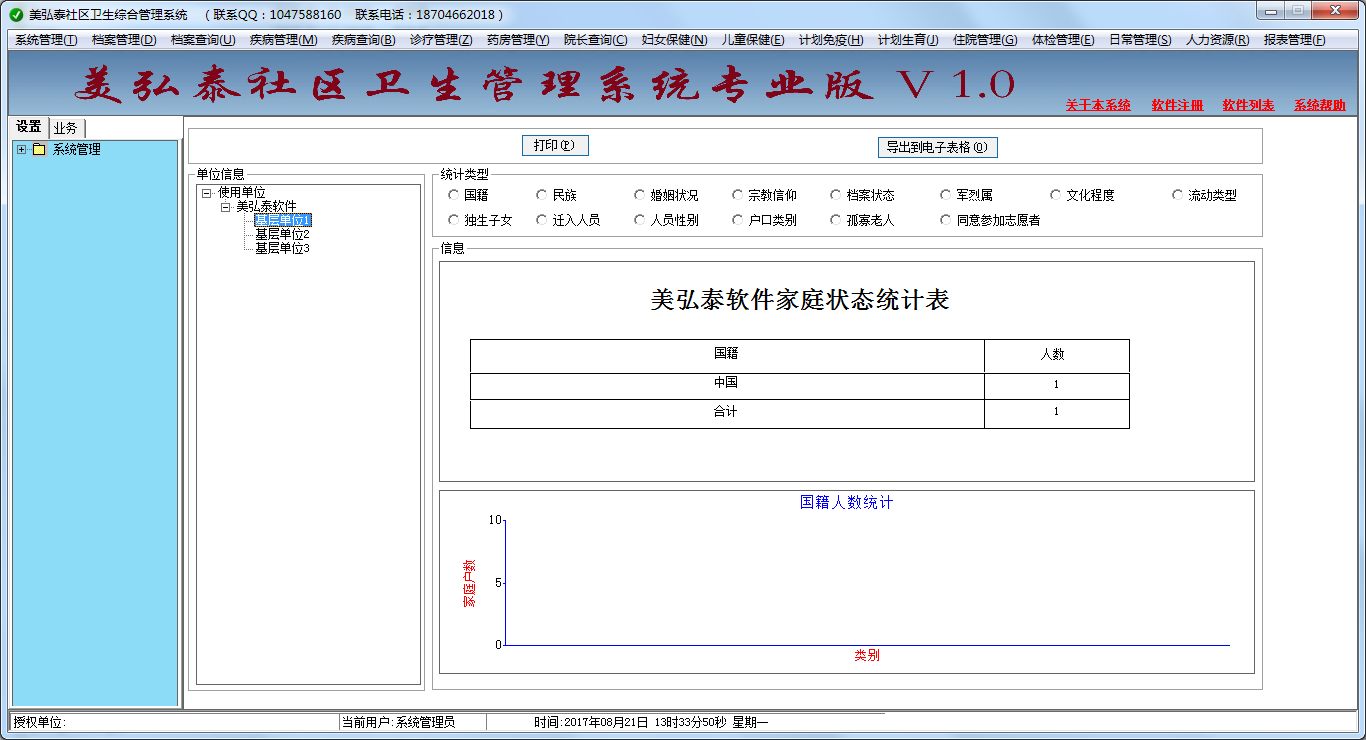
Task: Open the 系统帮助 link
Action: [x=1320, y=105]
